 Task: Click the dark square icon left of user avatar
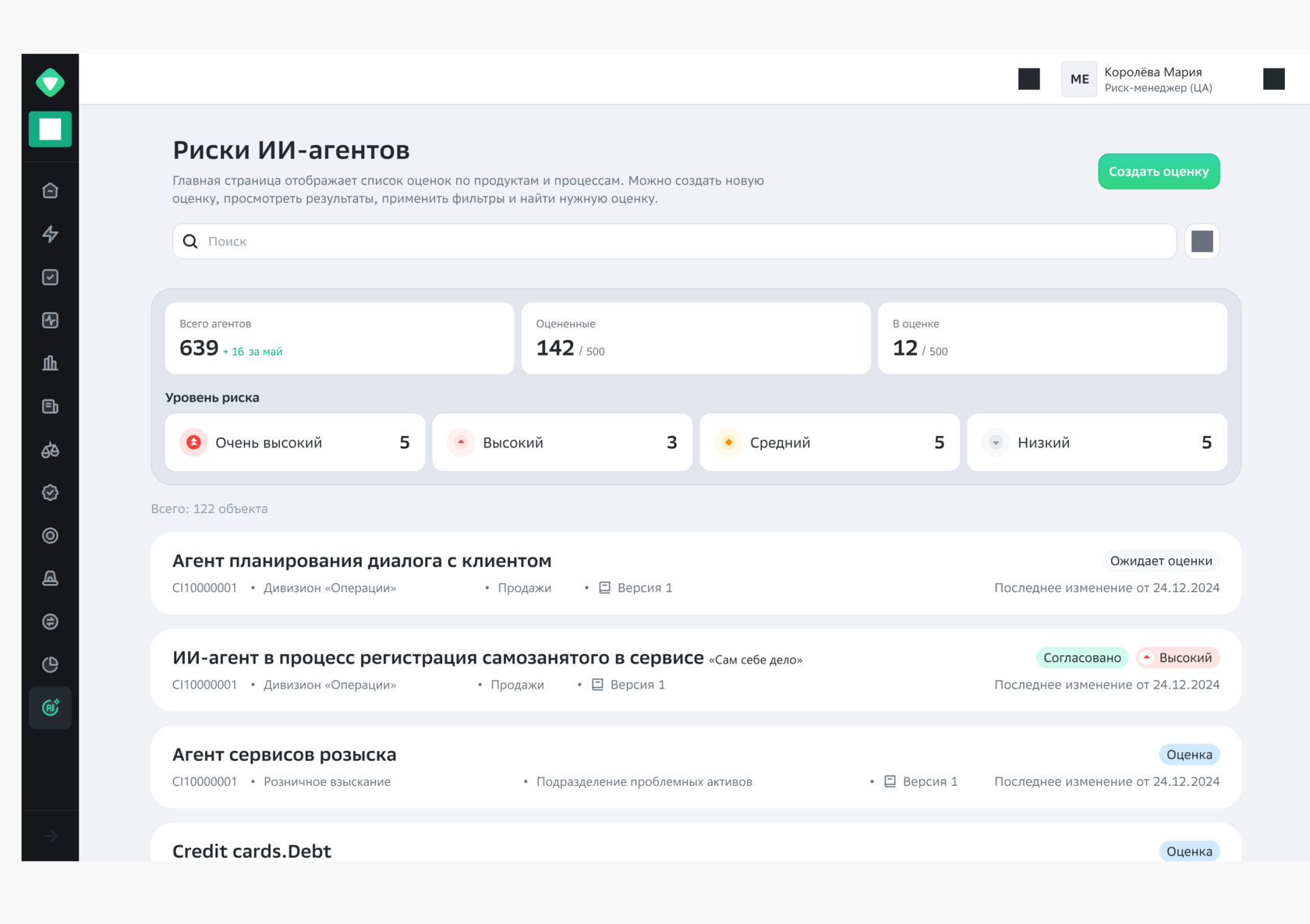(x=1029, y=79)
